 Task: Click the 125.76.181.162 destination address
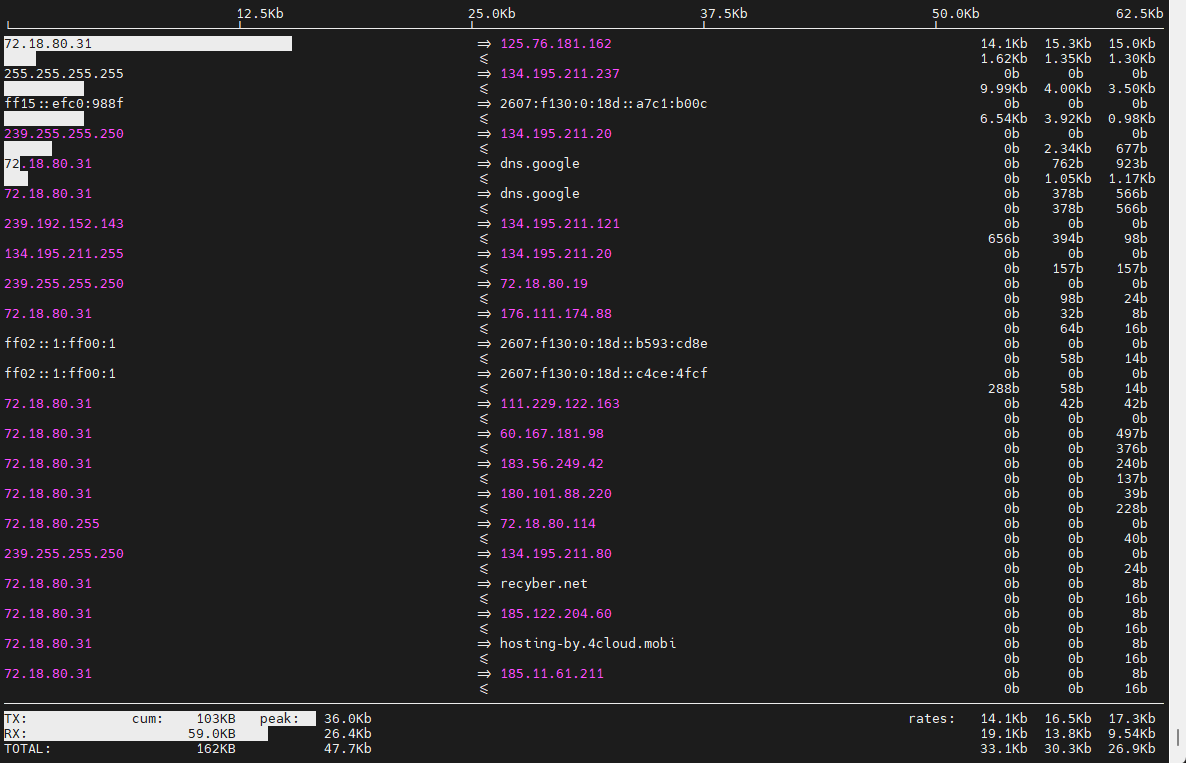point(555,44)
